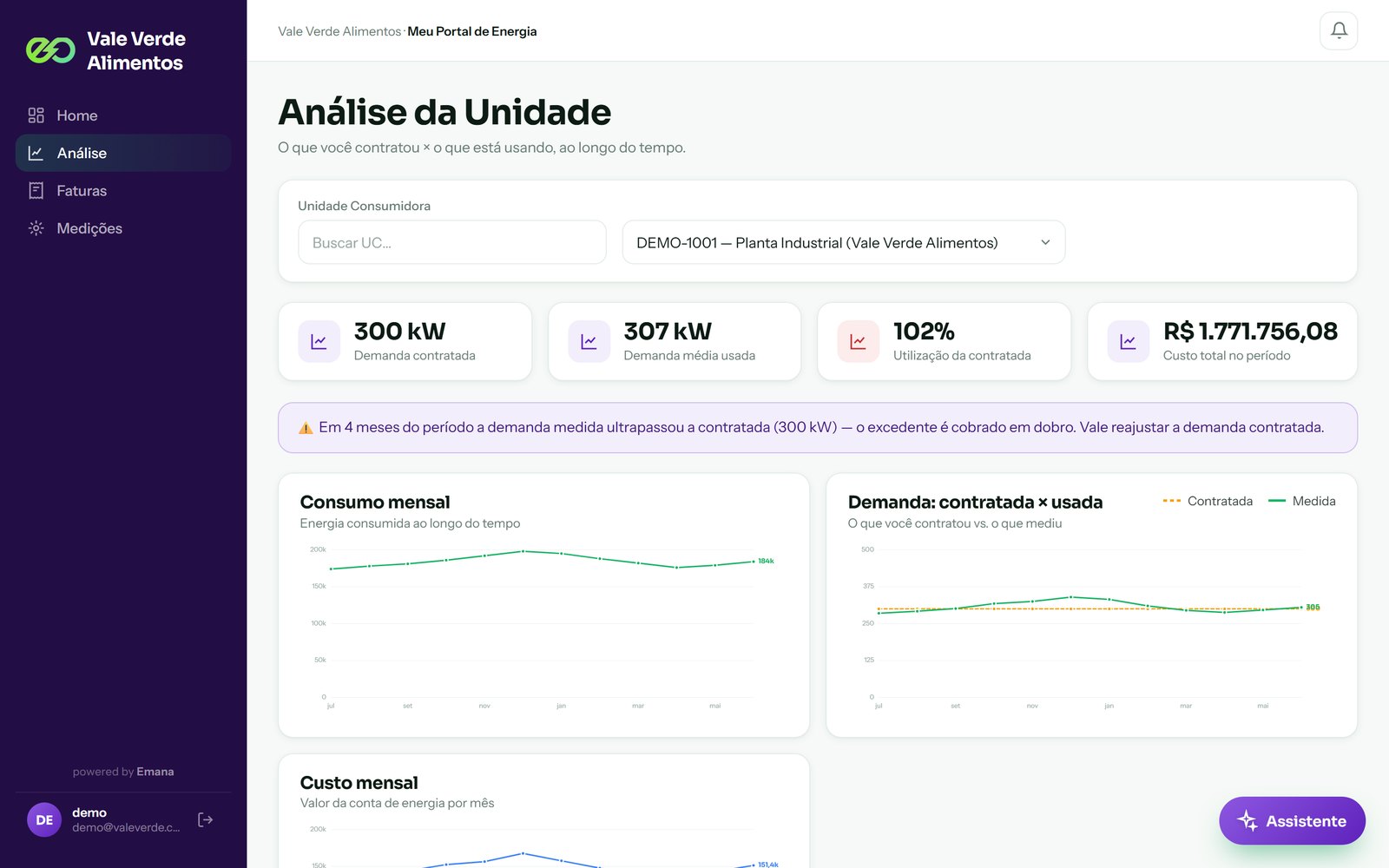
Task: Toggle the Contratada legend series
Action: (1208, 501)
